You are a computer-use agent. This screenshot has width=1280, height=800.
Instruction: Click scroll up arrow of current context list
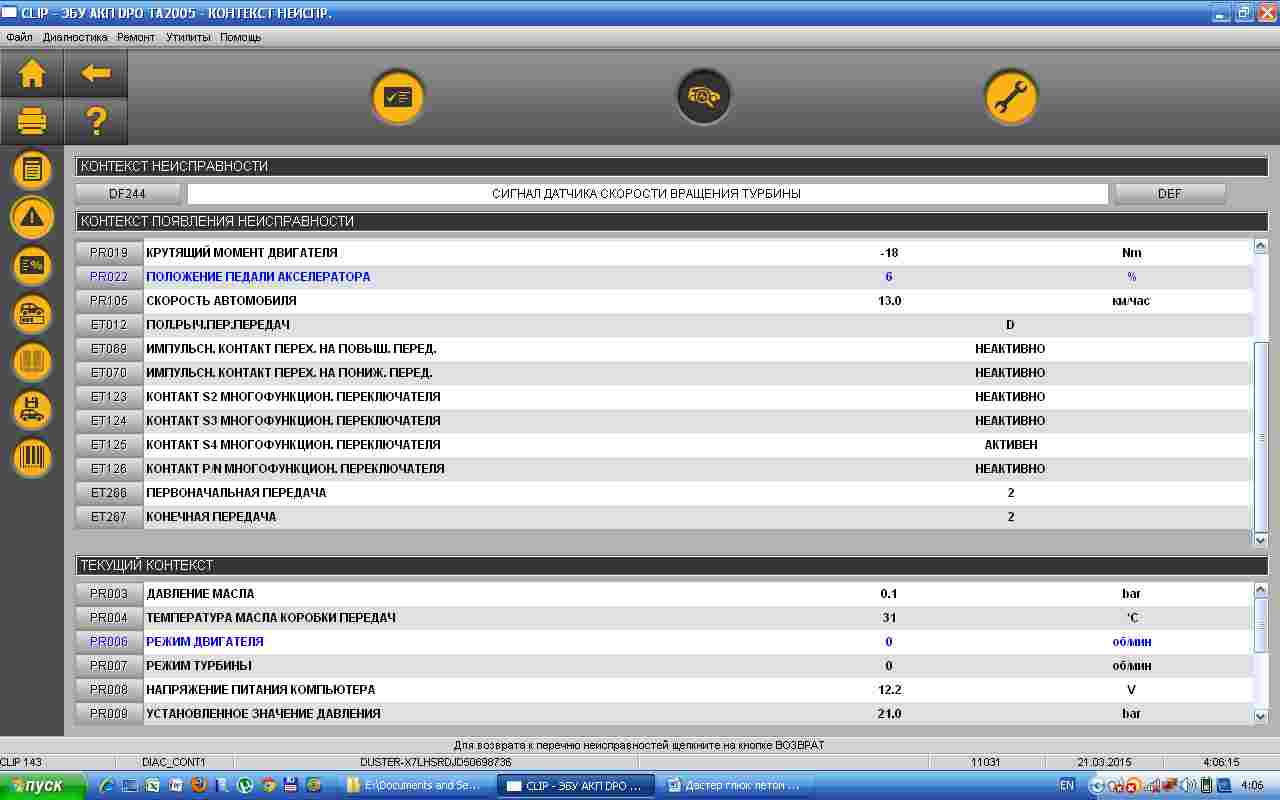coord(1260,591)
